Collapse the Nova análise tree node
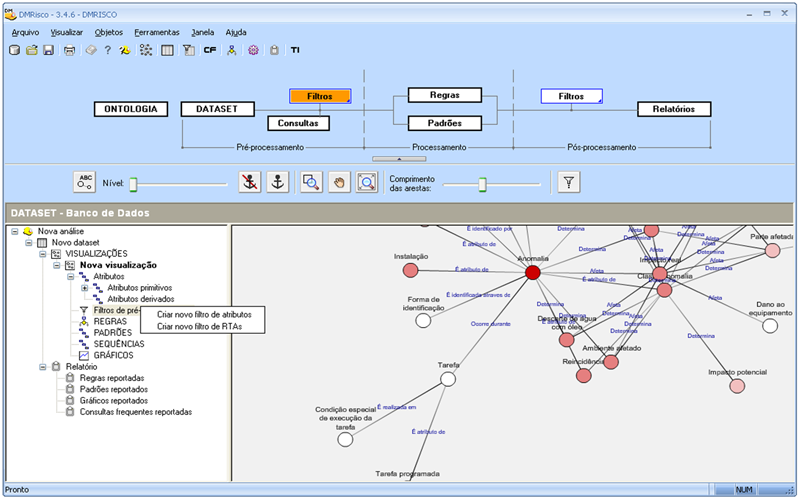800x499 pixels. (x=15, y=232)
